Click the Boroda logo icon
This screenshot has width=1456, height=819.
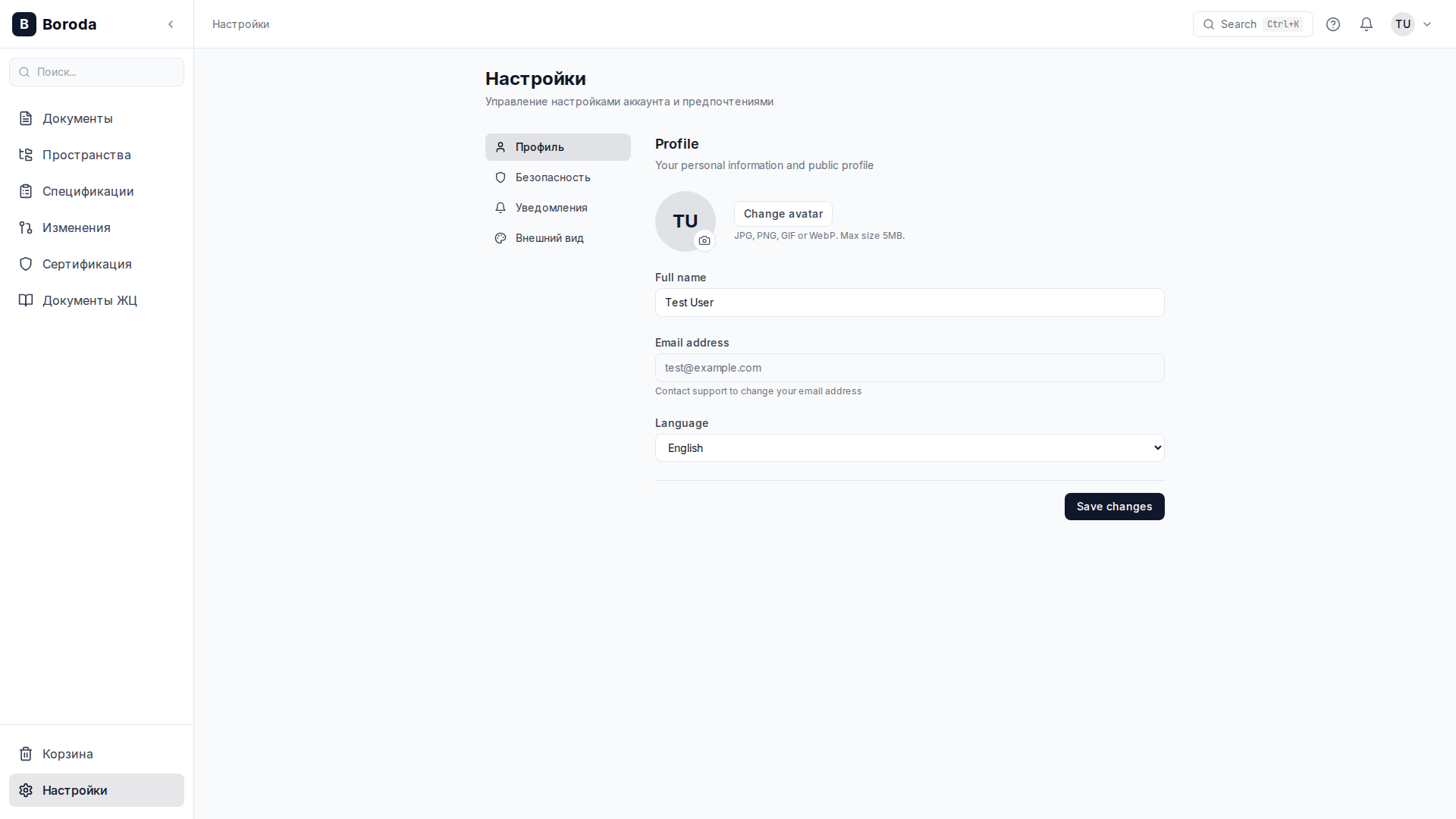(24, 24)
